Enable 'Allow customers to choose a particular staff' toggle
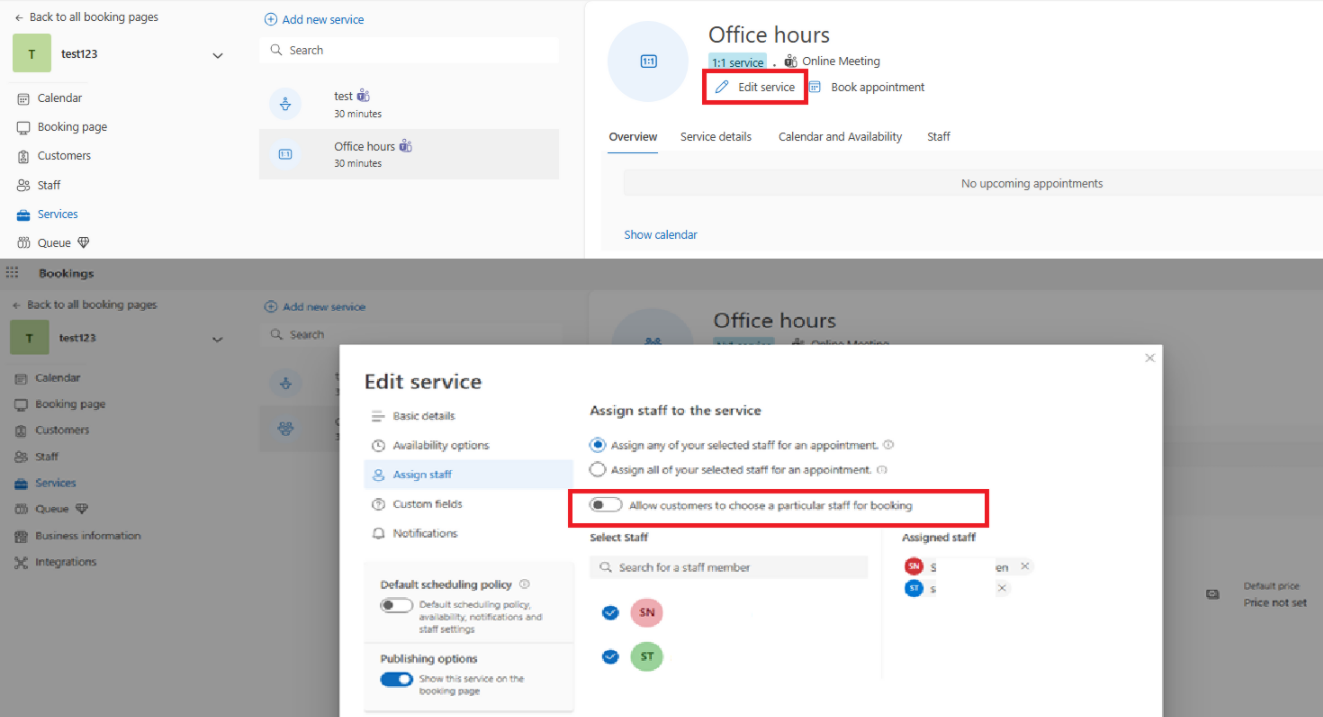 tap(605, 505)
